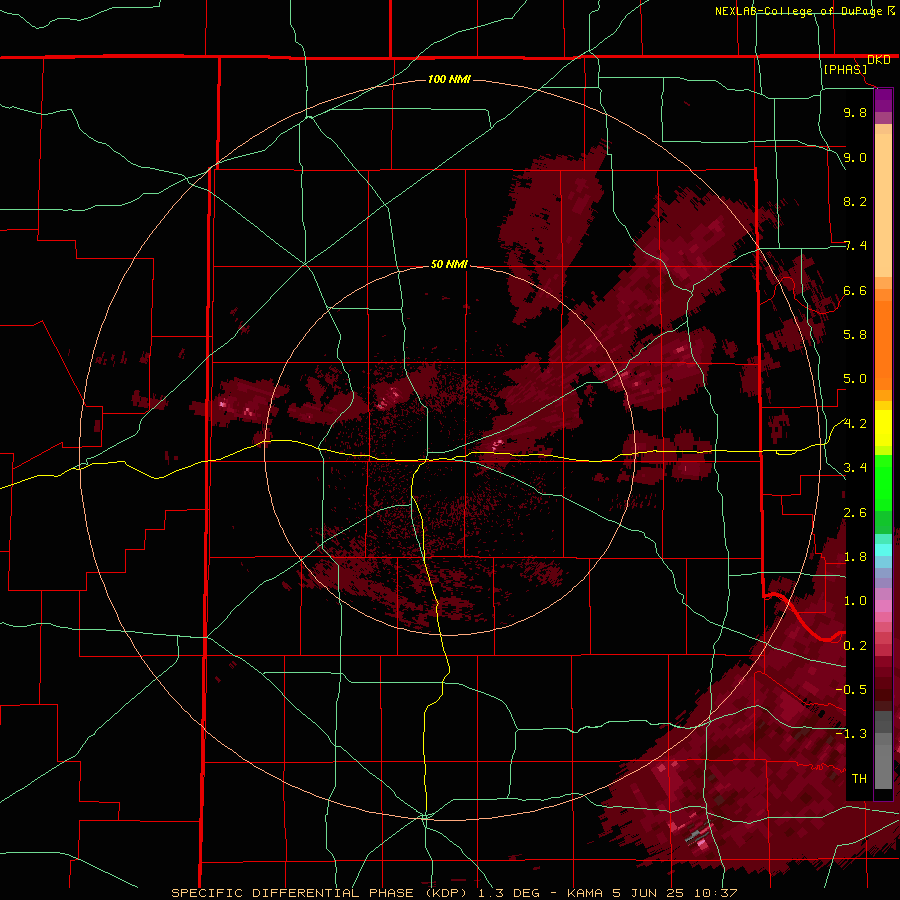The width and height of the screenshot is (900, 900).
Task: Click the -1.3 scale value
Action: (x=851, y=734)
